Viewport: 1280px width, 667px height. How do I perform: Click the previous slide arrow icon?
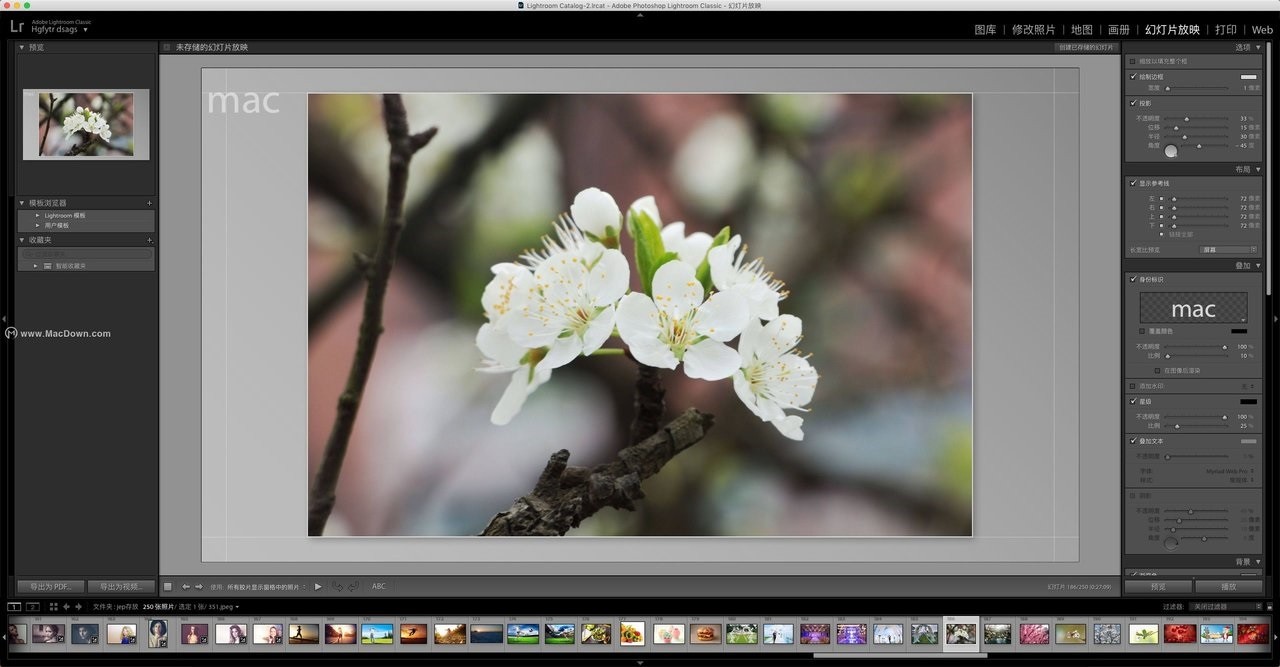pos(185,586)
